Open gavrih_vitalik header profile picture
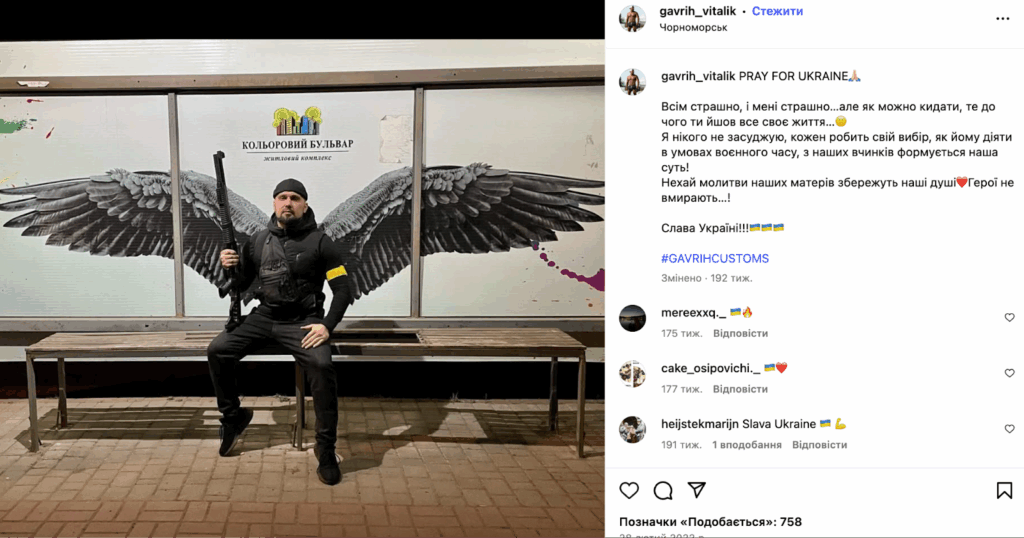1024x538 pixels. [632, 18]
